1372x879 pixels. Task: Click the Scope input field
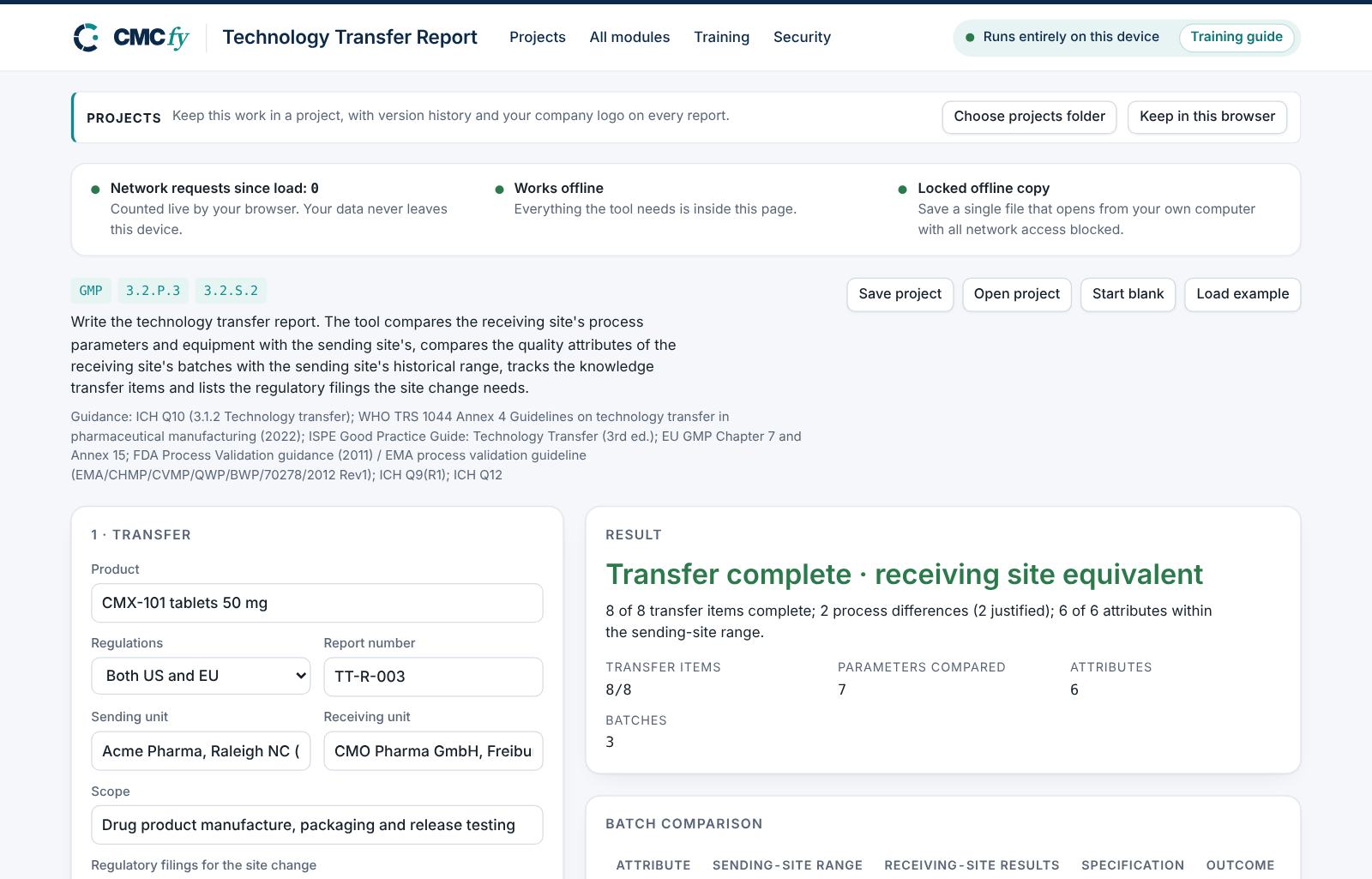point(317,825)
